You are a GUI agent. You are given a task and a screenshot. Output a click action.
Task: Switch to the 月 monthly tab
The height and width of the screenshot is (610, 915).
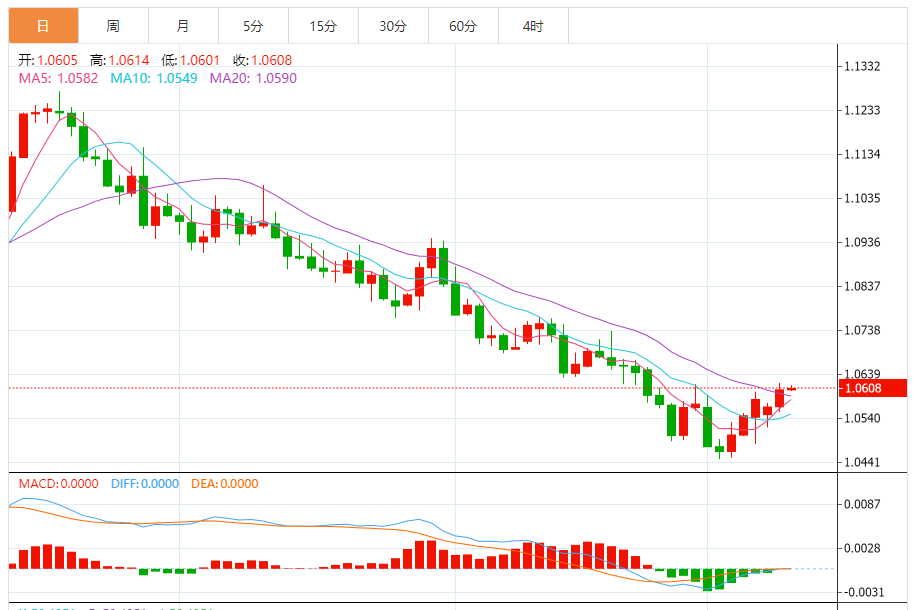tap(183, 26)
